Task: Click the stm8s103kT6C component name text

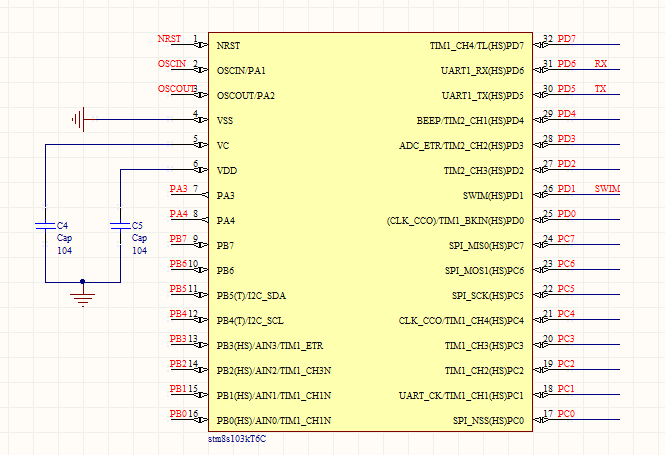Action: 237,439
